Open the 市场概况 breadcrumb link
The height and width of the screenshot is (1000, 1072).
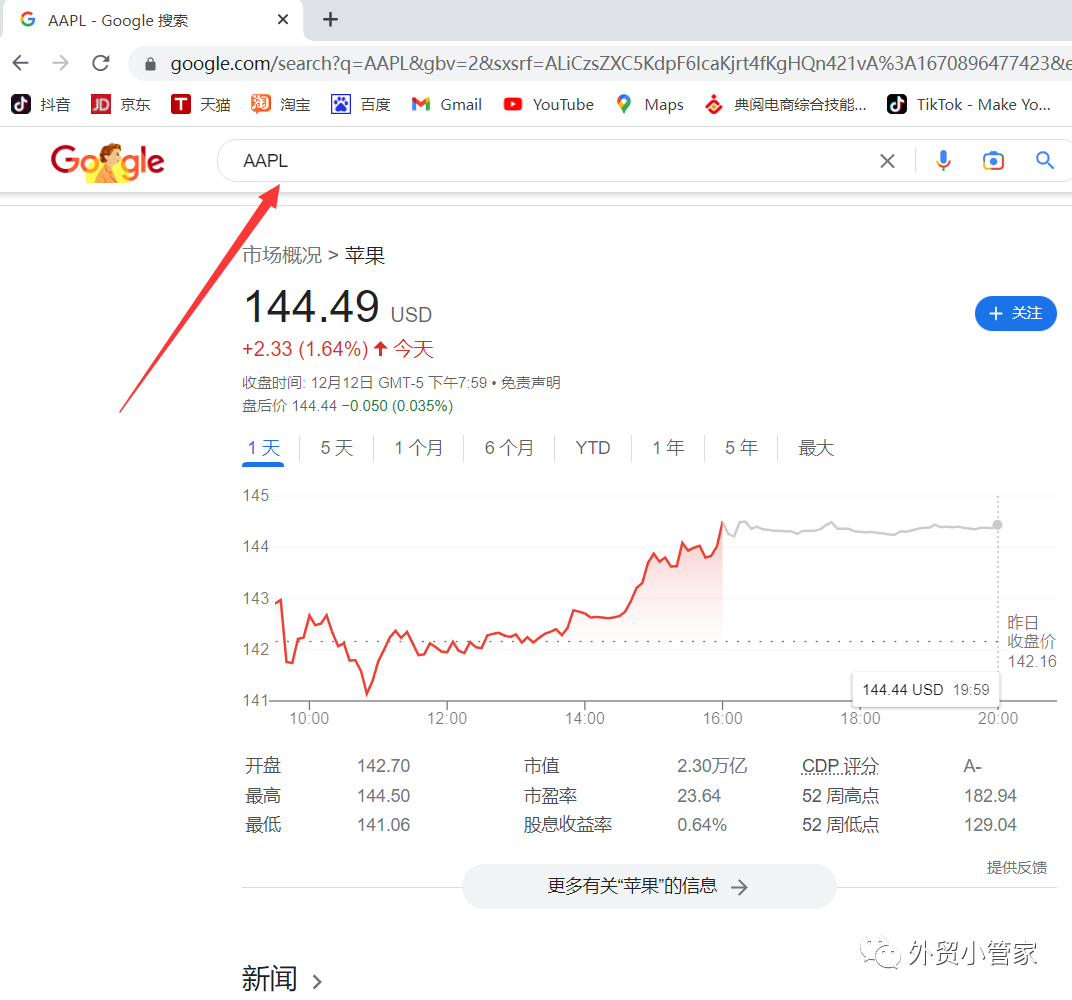[x=282, y=255]
